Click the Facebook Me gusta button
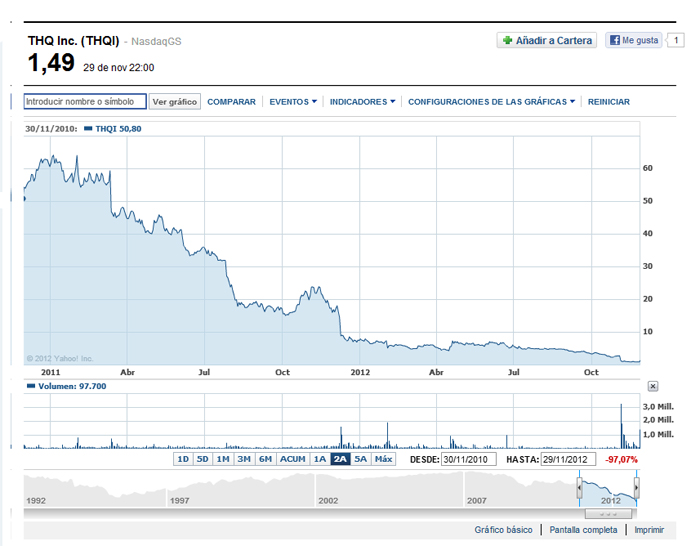 pyautogui.click(x=633, y=41)
